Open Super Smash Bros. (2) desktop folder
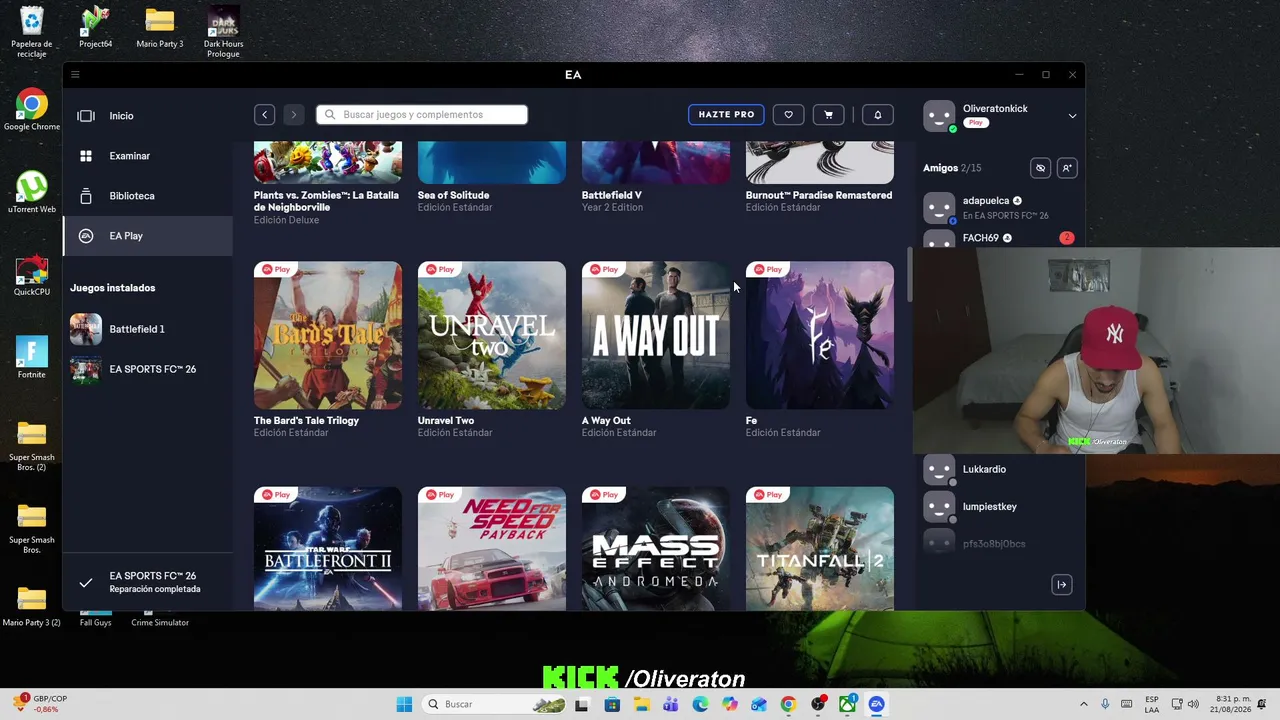This screenshot has height=720, width=1280. (32, 445)
